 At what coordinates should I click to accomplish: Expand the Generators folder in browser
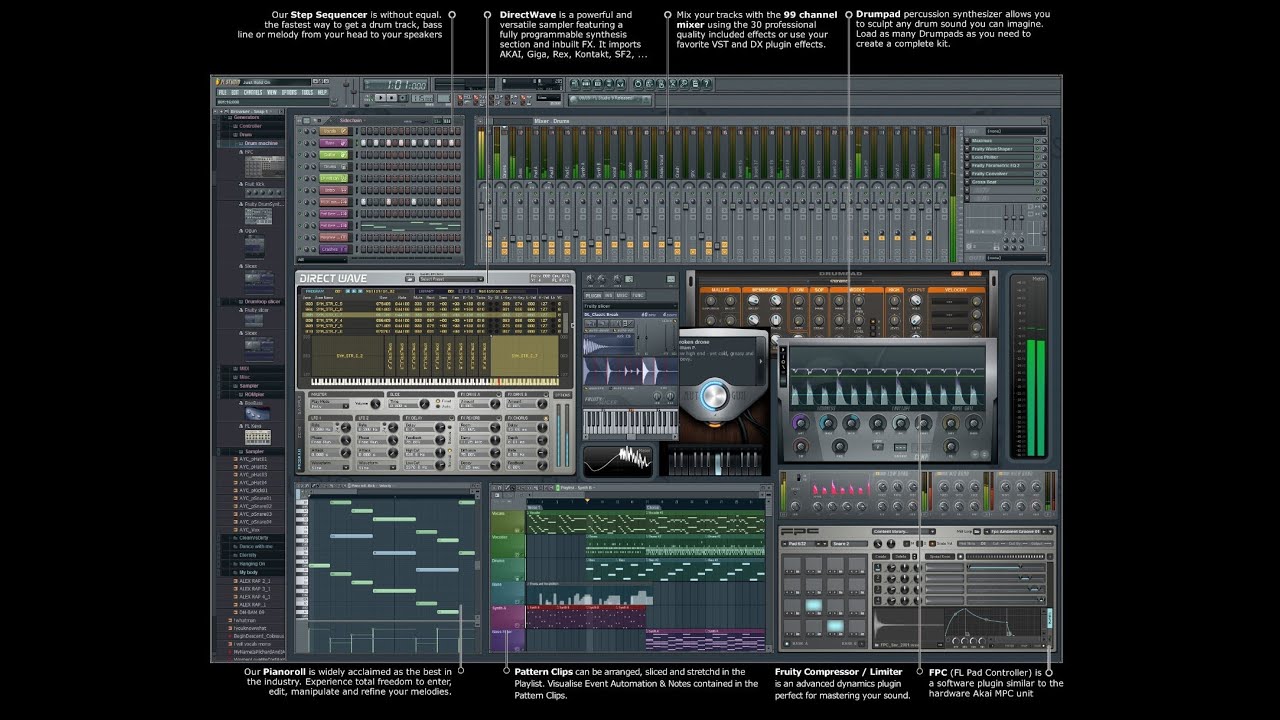(246, 117)
